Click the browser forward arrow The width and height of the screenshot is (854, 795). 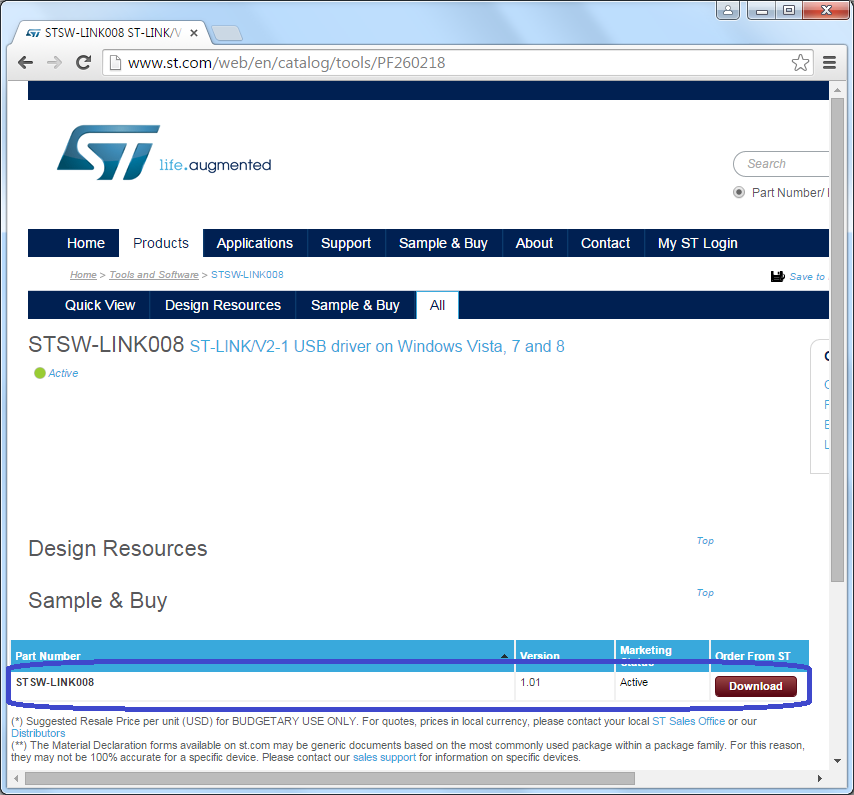[x=54, y=63]
